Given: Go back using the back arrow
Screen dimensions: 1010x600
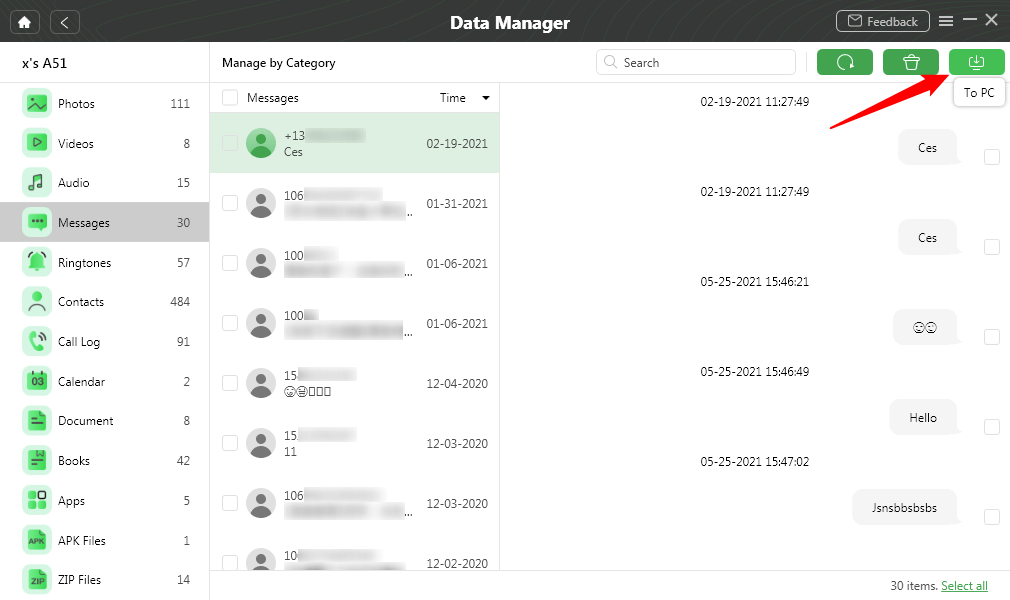Looking at the screenshot, I should click(x=64, y=21).
